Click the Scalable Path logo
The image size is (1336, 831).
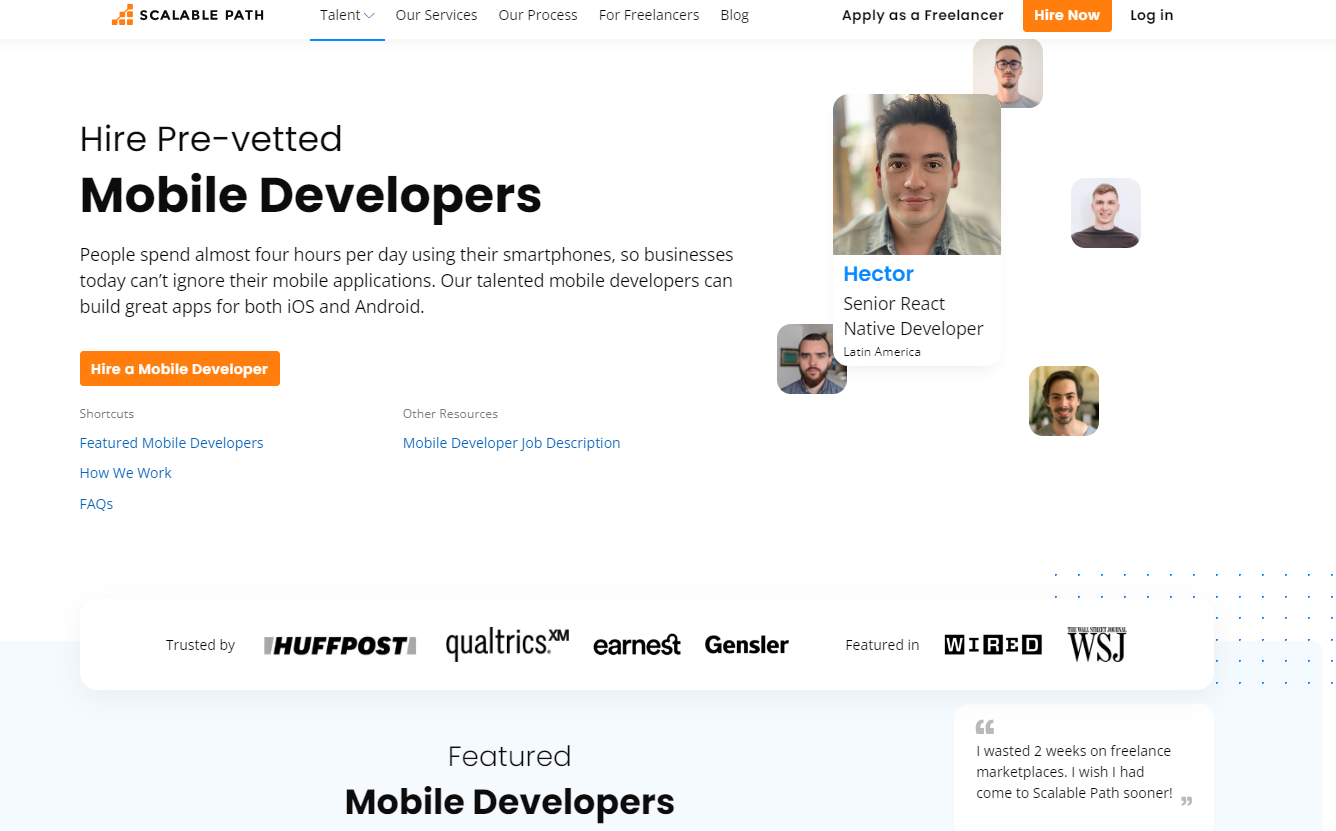187,15
